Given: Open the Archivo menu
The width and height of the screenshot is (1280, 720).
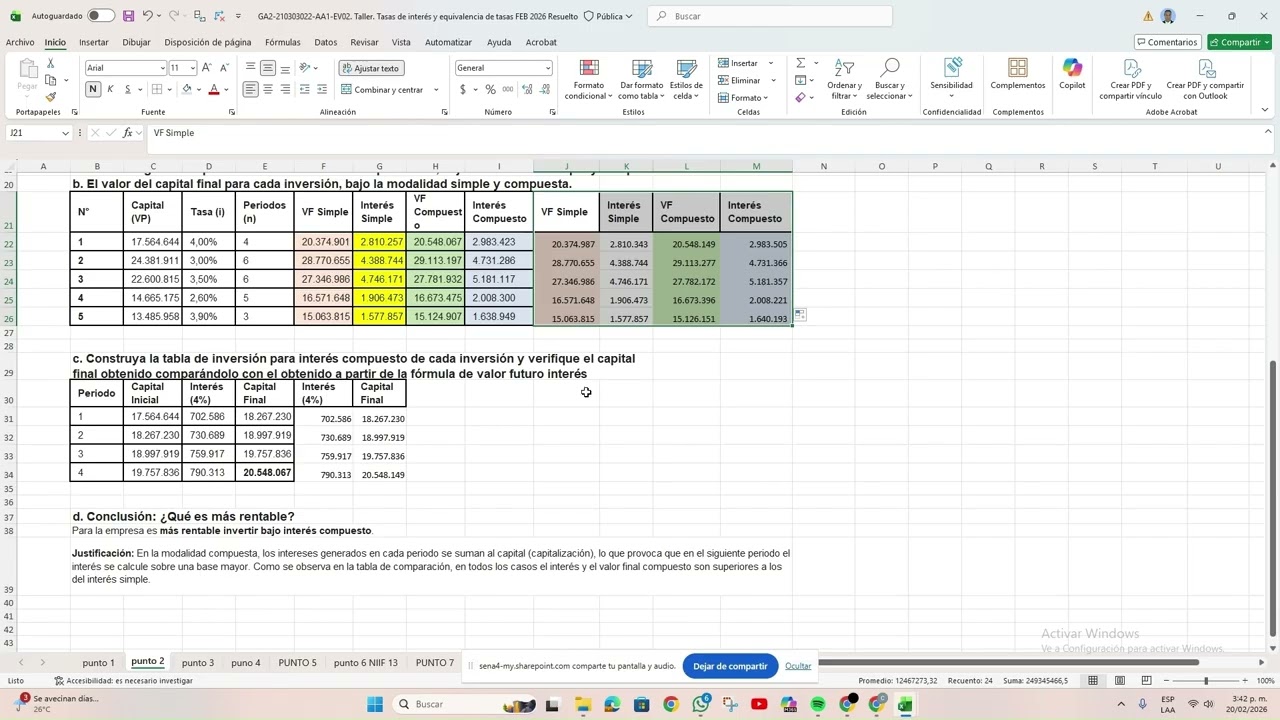Looking at the screenshot, I should coord(19,42).
